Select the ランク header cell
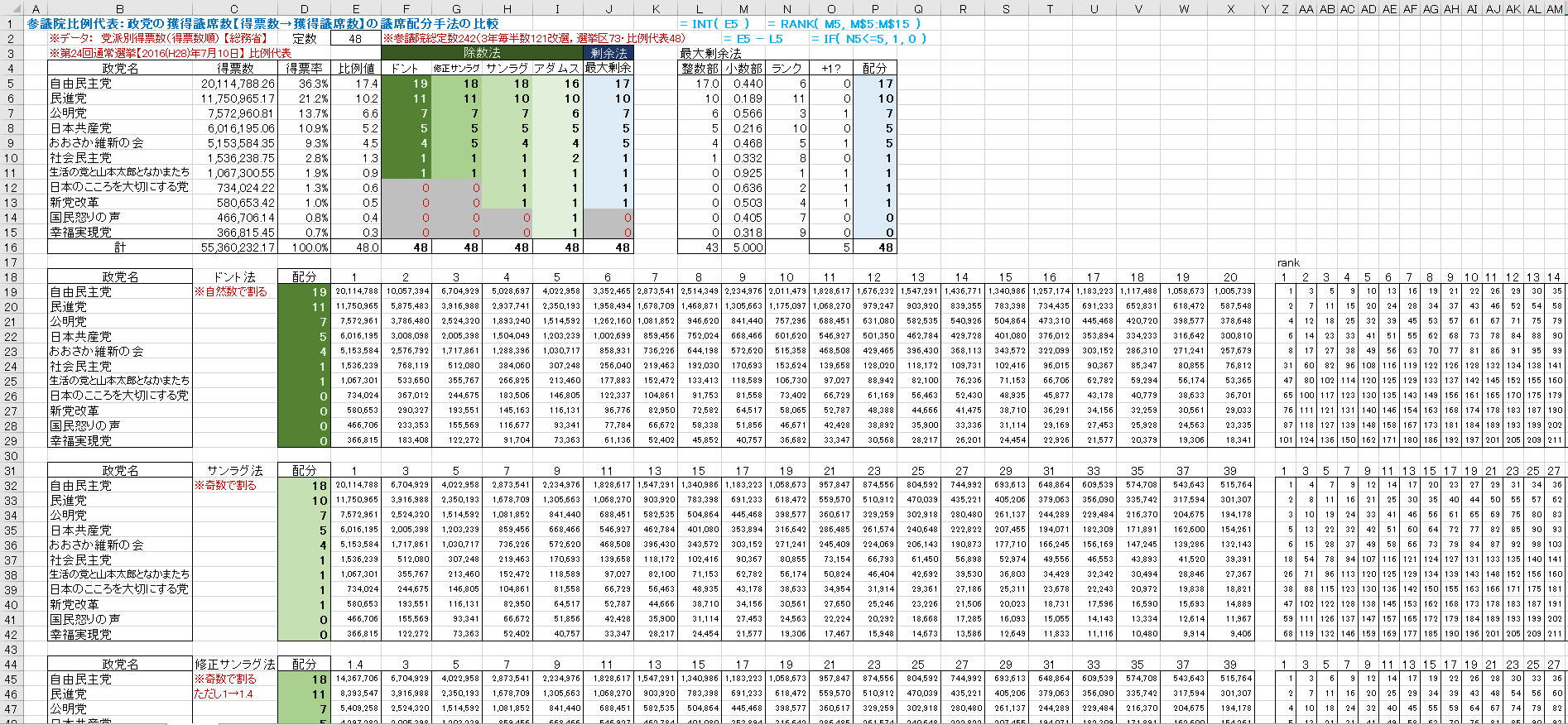The width and height of the screenshot is (1568, 725). (786, 69)
